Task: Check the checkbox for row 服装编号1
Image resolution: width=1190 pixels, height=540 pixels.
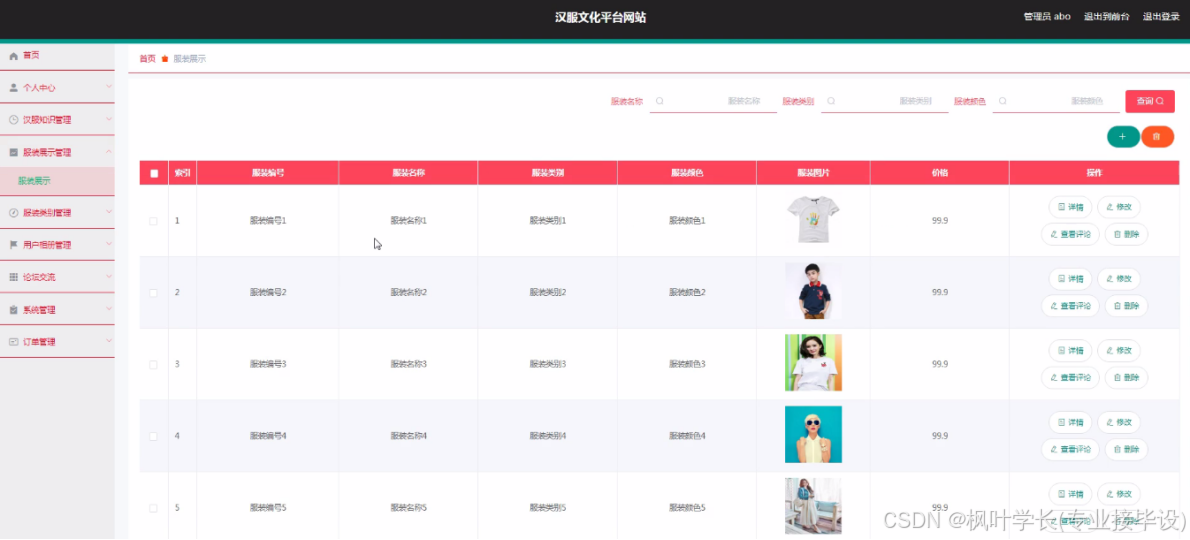Action: [153, 221]
